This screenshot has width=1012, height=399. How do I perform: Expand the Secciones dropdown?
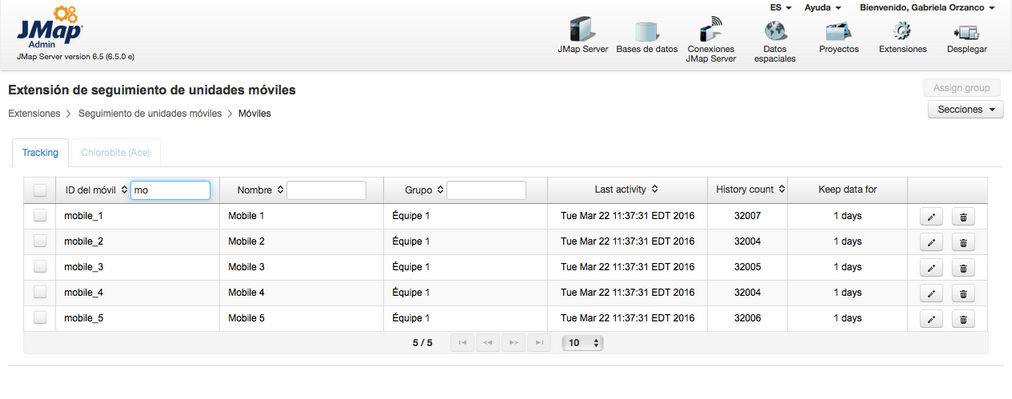pyautogui.click(x=966, y=110)
